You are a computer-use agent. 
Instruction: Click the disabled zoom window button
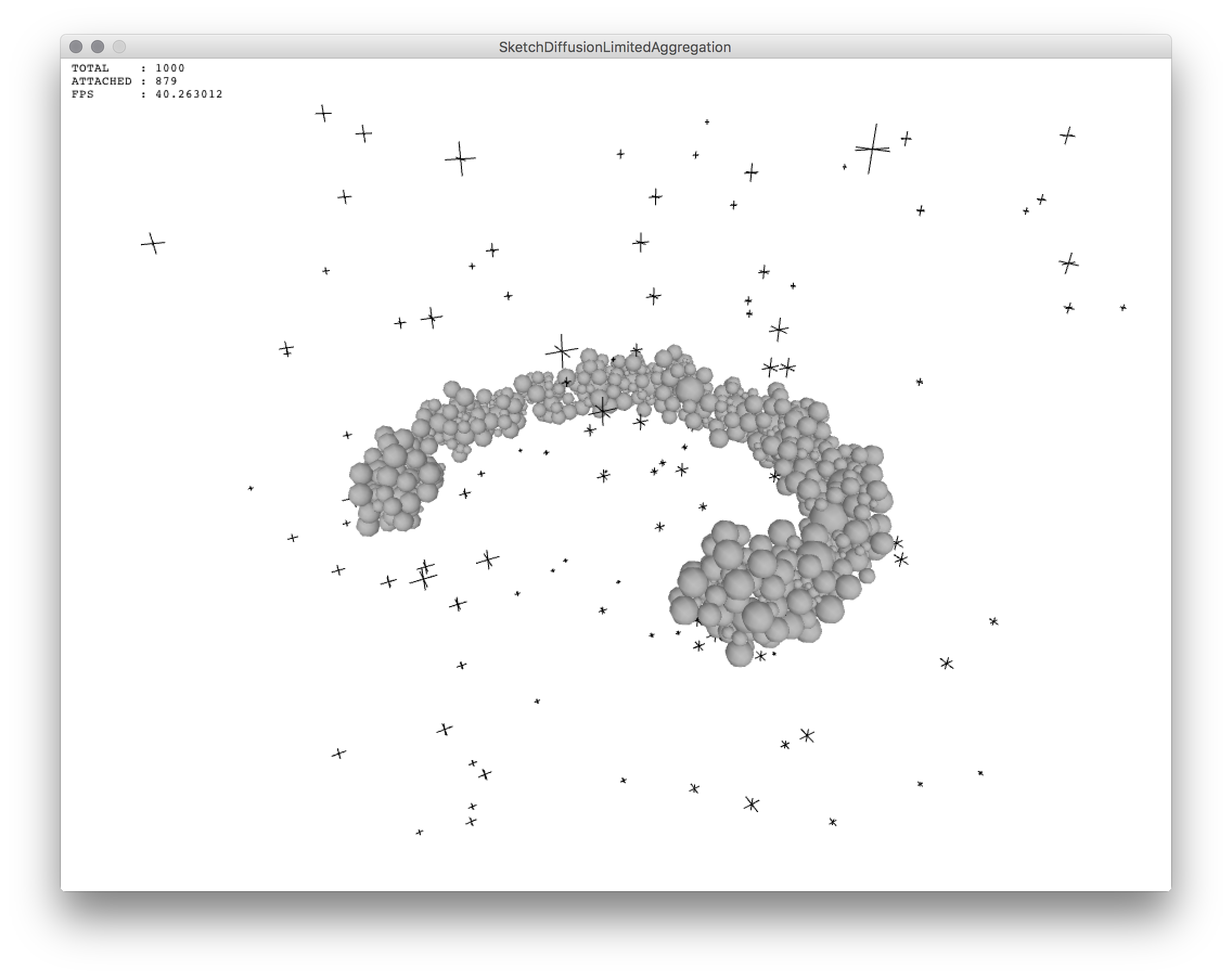[119, 47]
